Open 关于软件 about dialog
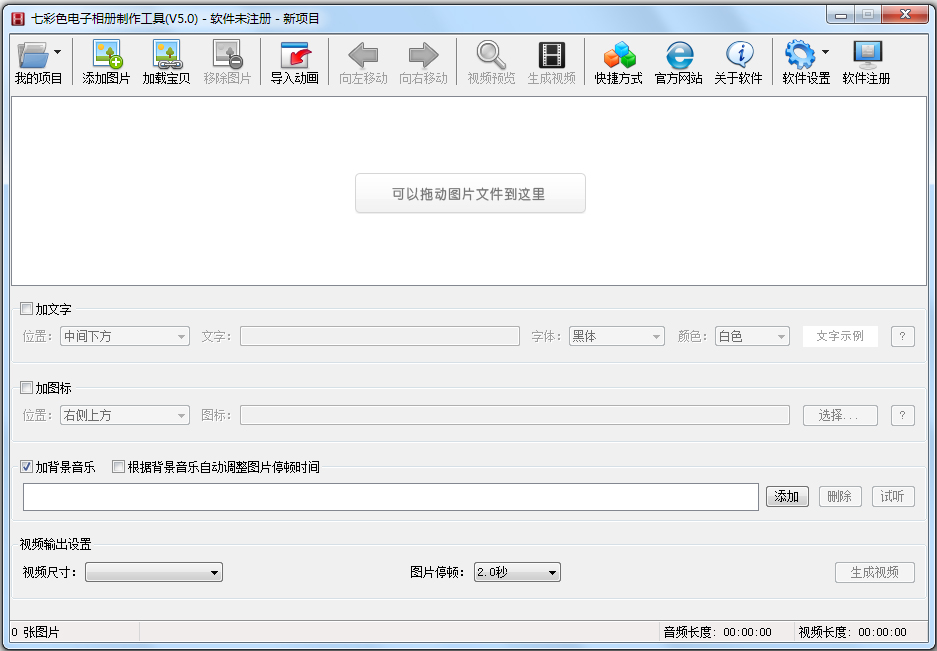The width and height of the screenshot is (937, 651). tap(739, 62)
